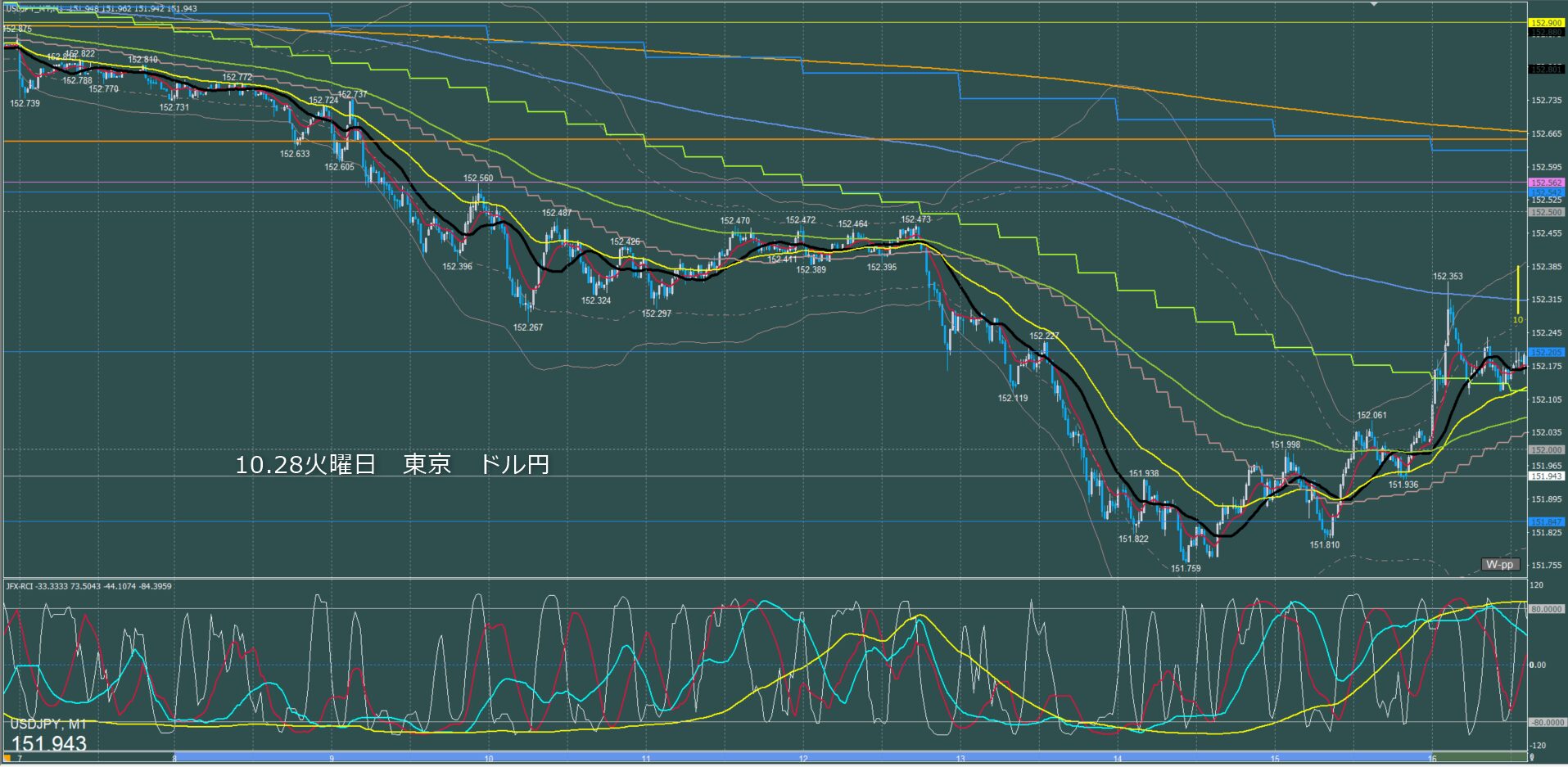Click the chart shift triangle marker at top

1376,4
